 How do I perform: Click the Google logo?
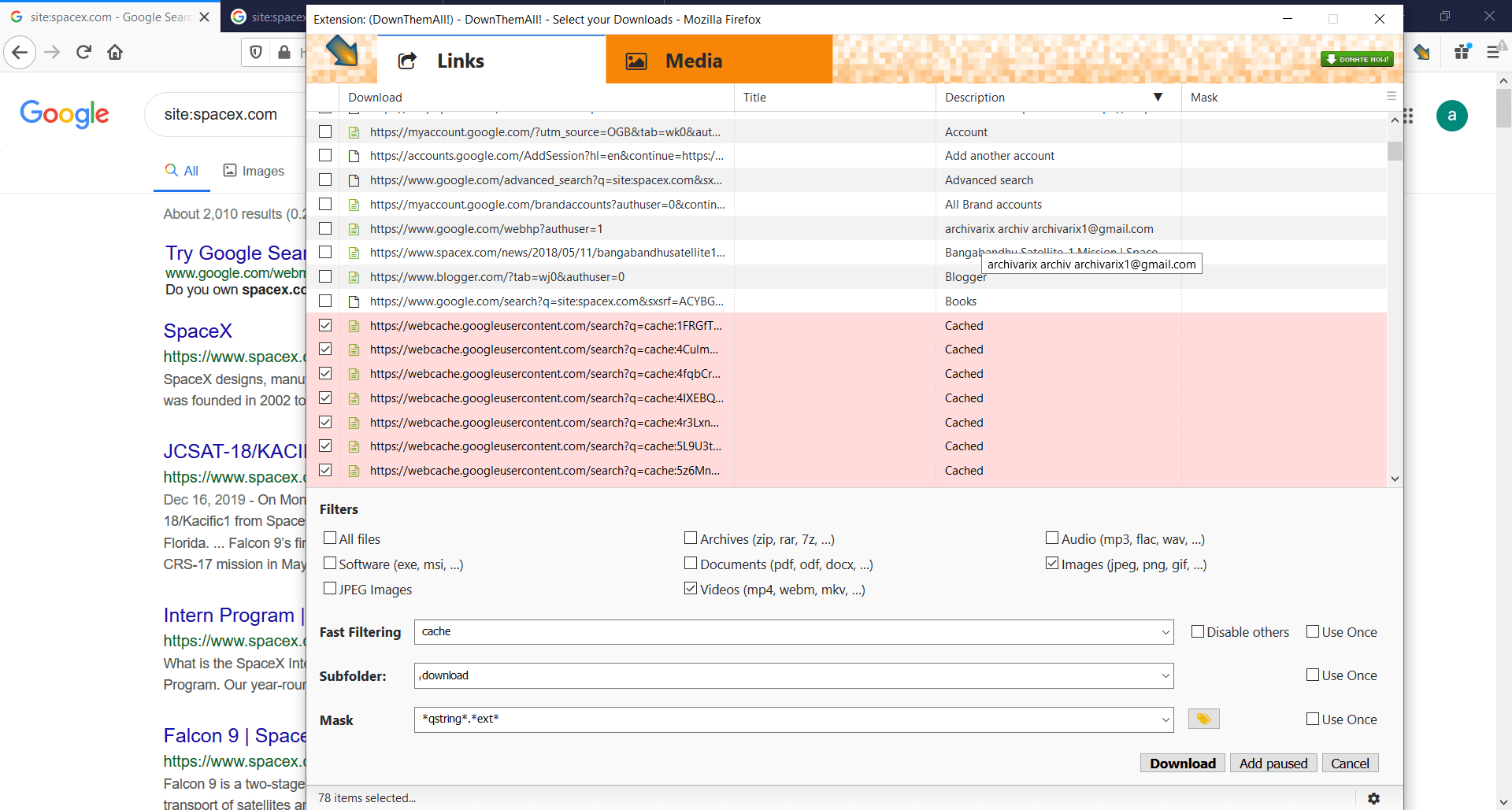[65, 114]
